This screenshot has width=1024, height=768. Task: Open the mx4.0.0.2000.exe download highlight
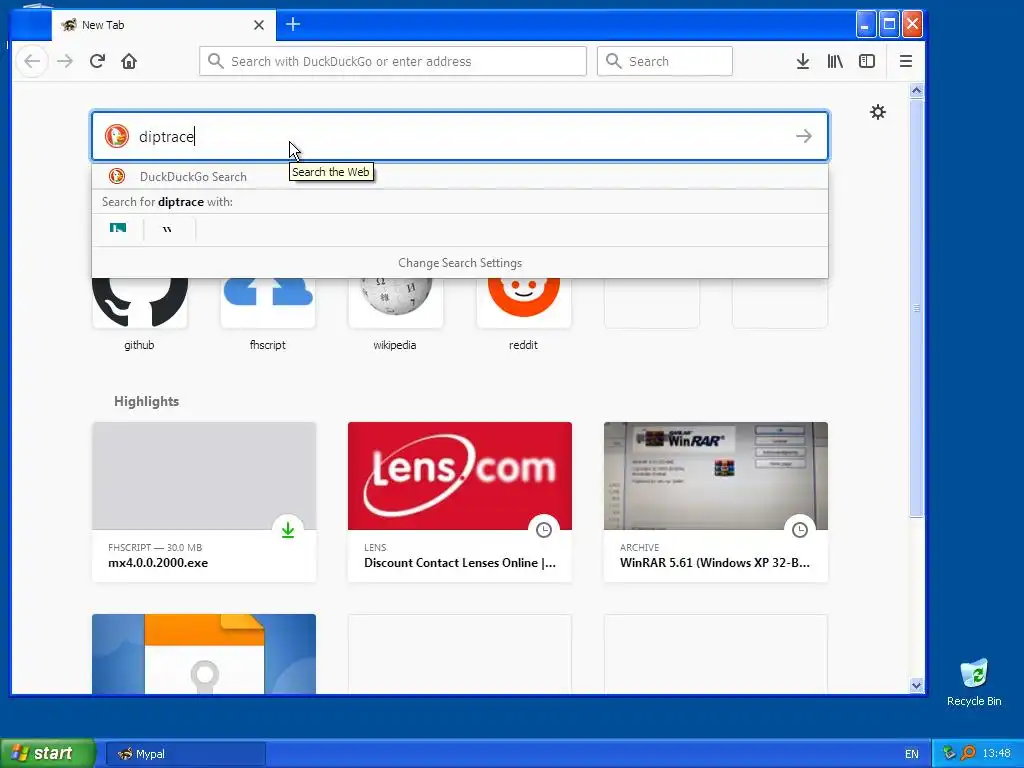(204, 502)
